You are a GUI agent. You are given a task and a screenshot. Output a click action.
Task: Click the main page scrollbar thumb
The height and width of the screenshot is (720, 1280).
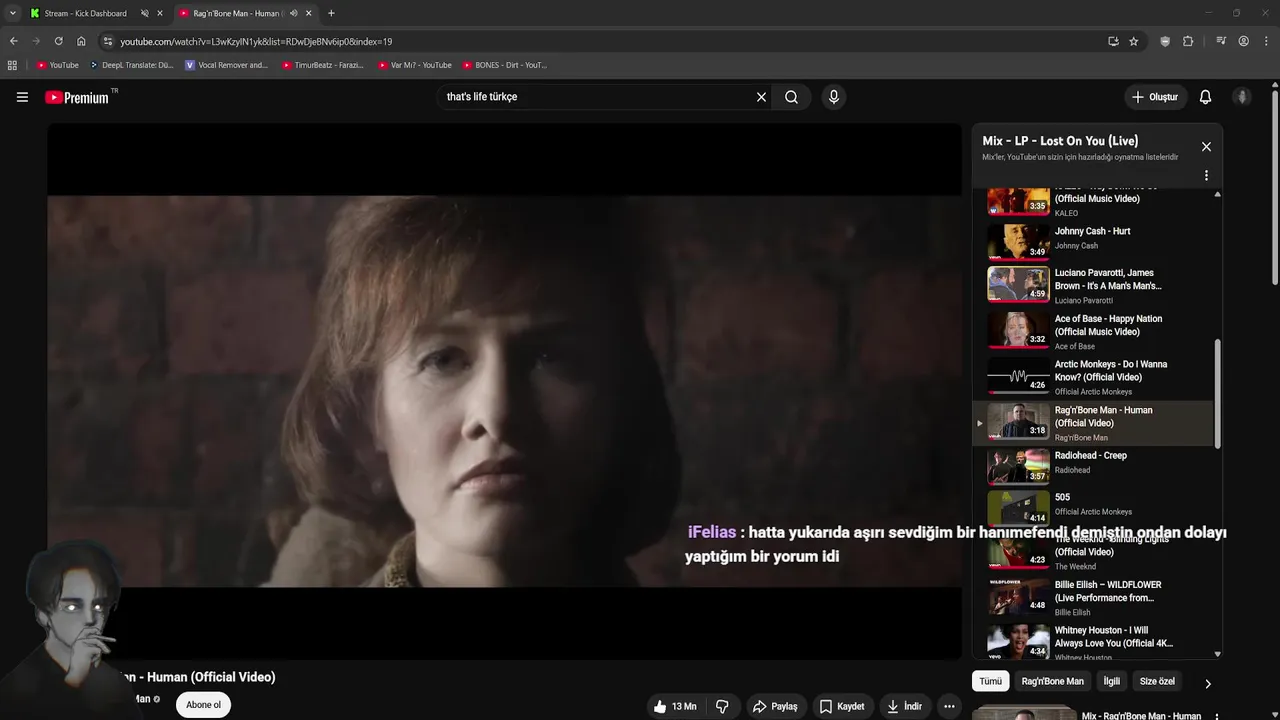click(x=1275, y=188)
